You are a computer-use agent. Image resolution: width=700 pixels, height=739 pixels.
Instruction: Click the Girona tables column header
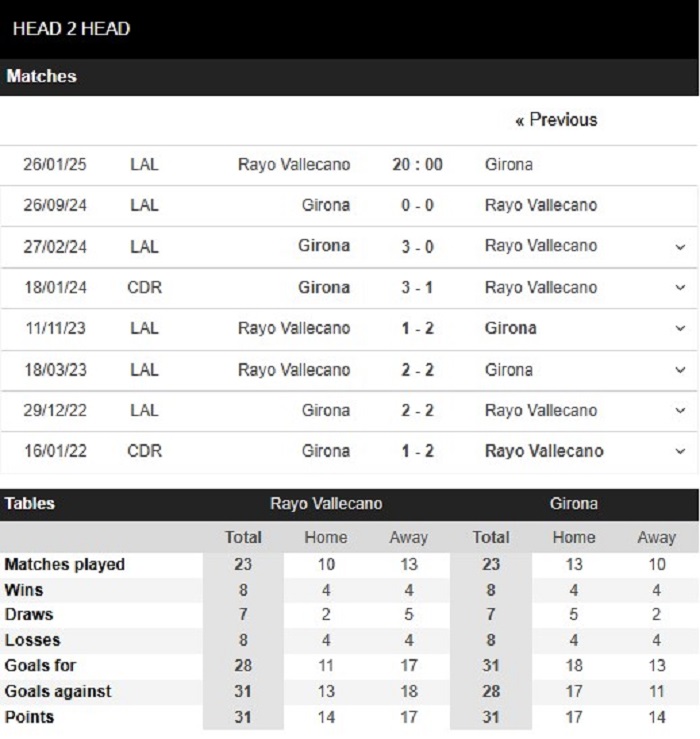point(574,503)
